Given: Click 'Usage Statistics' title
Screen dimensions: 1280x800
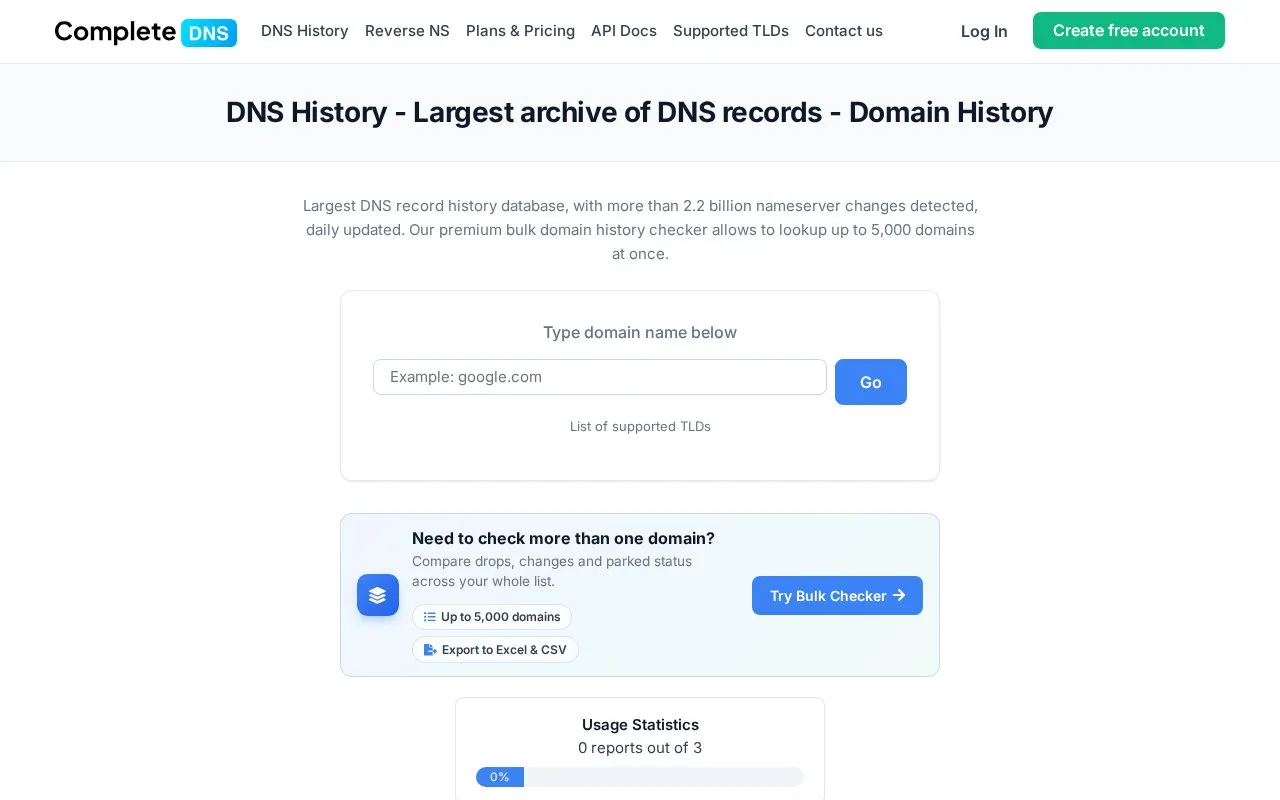Looking at the screenshot, I should tap(640, 724).
